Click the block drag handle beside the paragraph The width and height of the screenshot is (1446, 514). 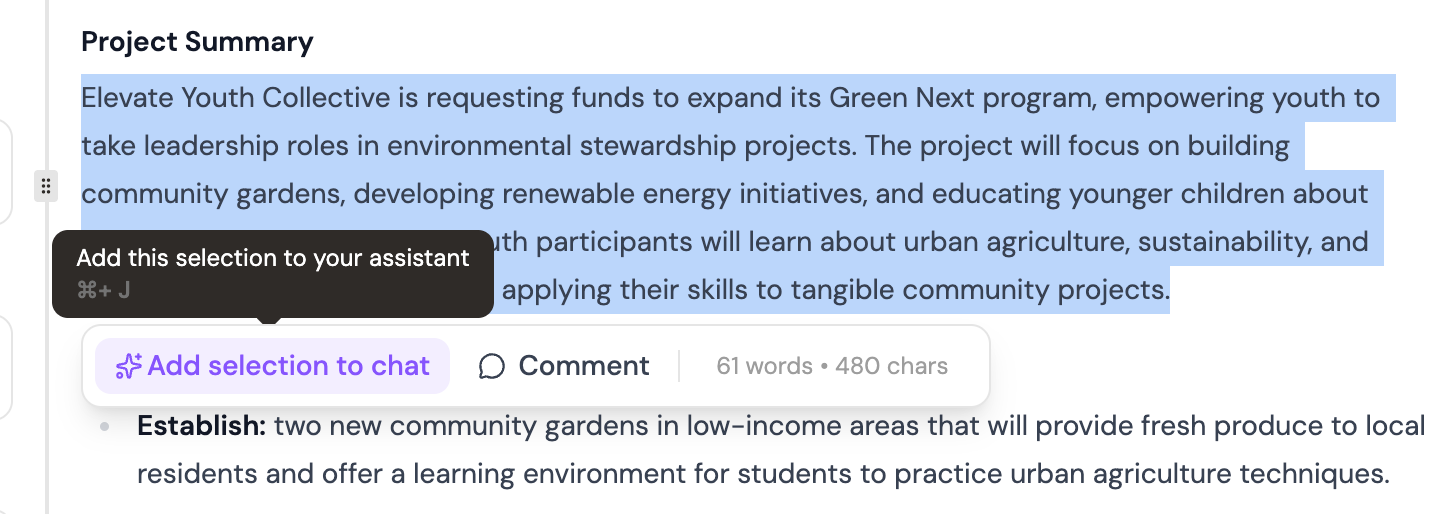45,186
